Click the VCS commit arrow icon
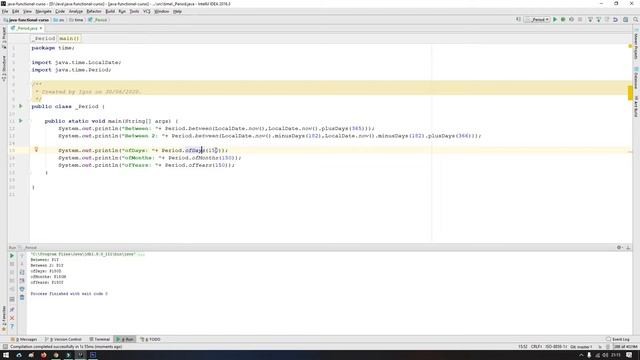The image size is (640, 360). point(599,20)
